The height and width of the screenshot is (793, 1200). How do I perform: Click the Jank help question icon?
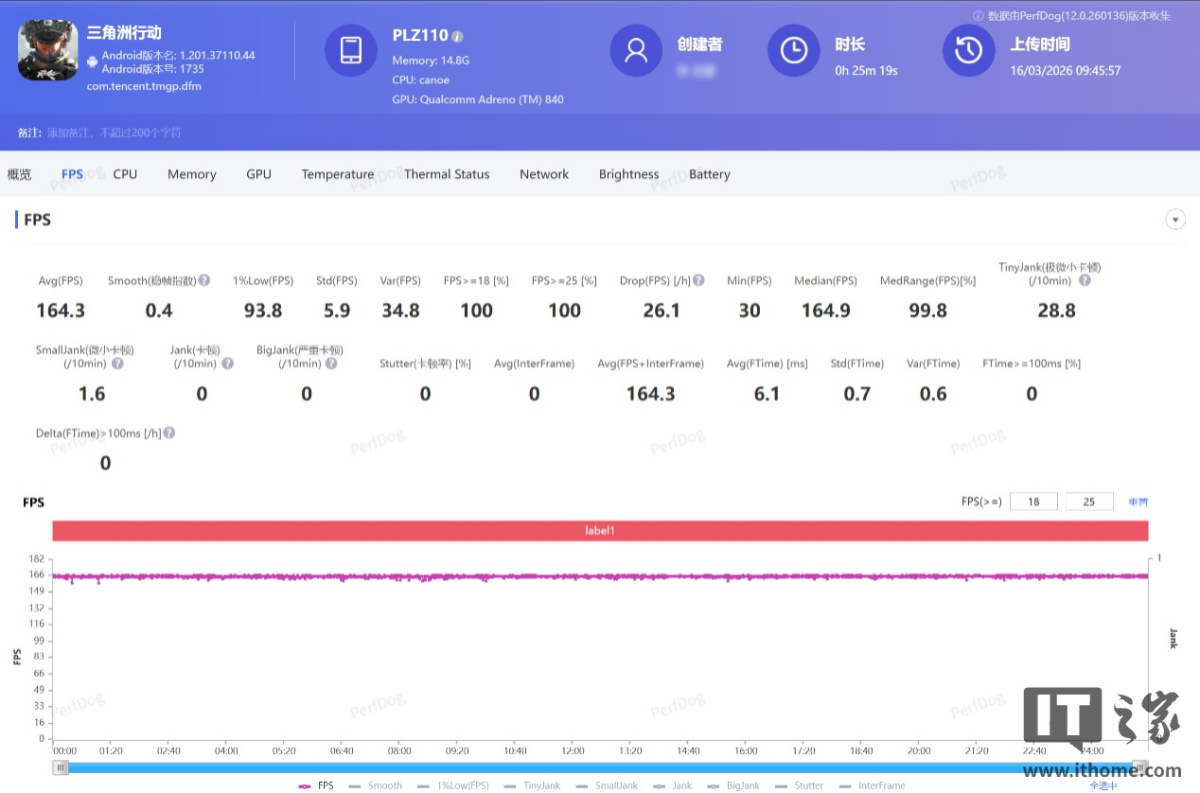[227, 364]
